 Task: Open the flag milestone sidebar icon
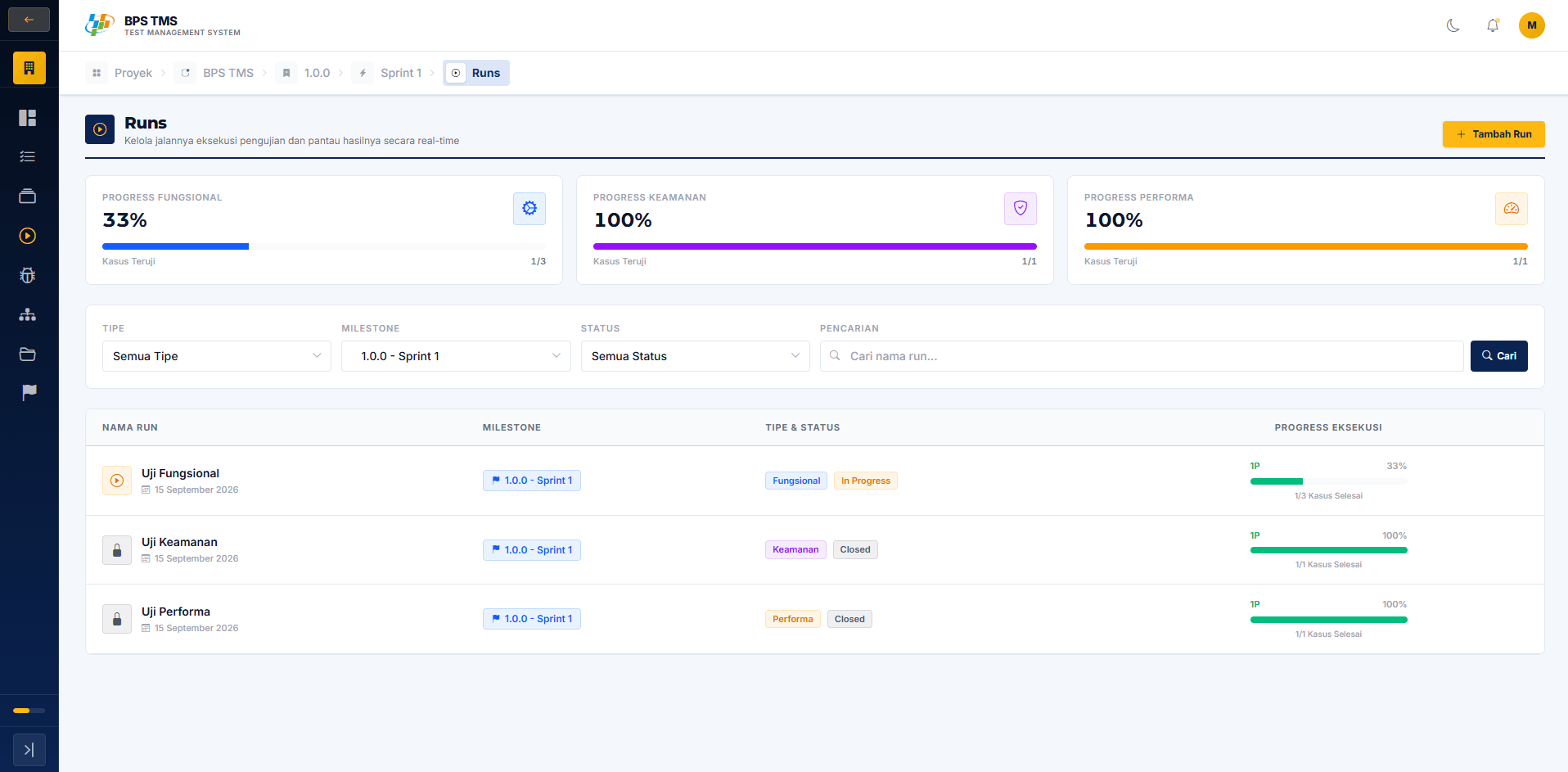[29, 393]
